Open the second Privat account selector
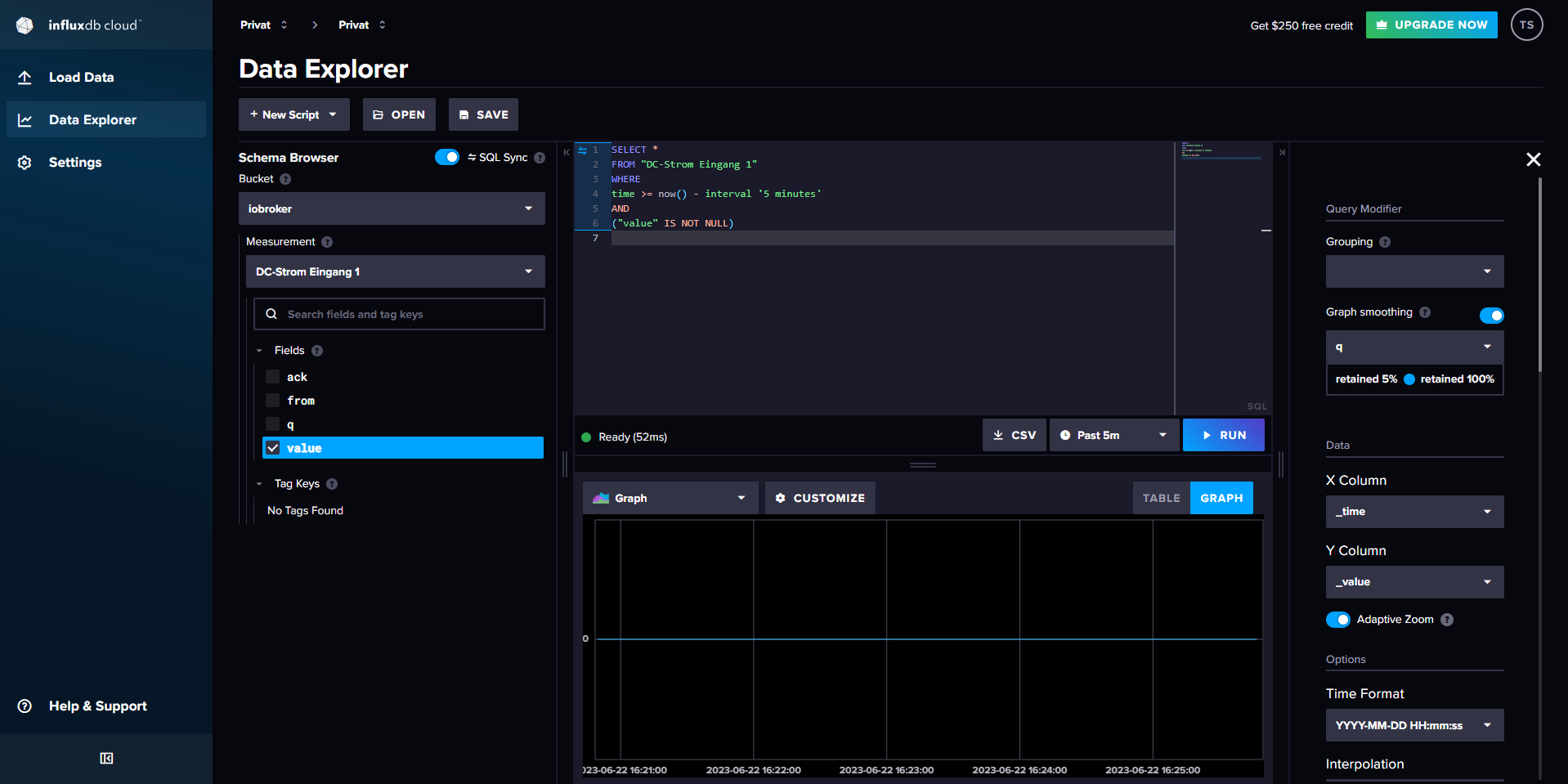This screenshot has height=784, width=1568. click(x=361, y=25)
